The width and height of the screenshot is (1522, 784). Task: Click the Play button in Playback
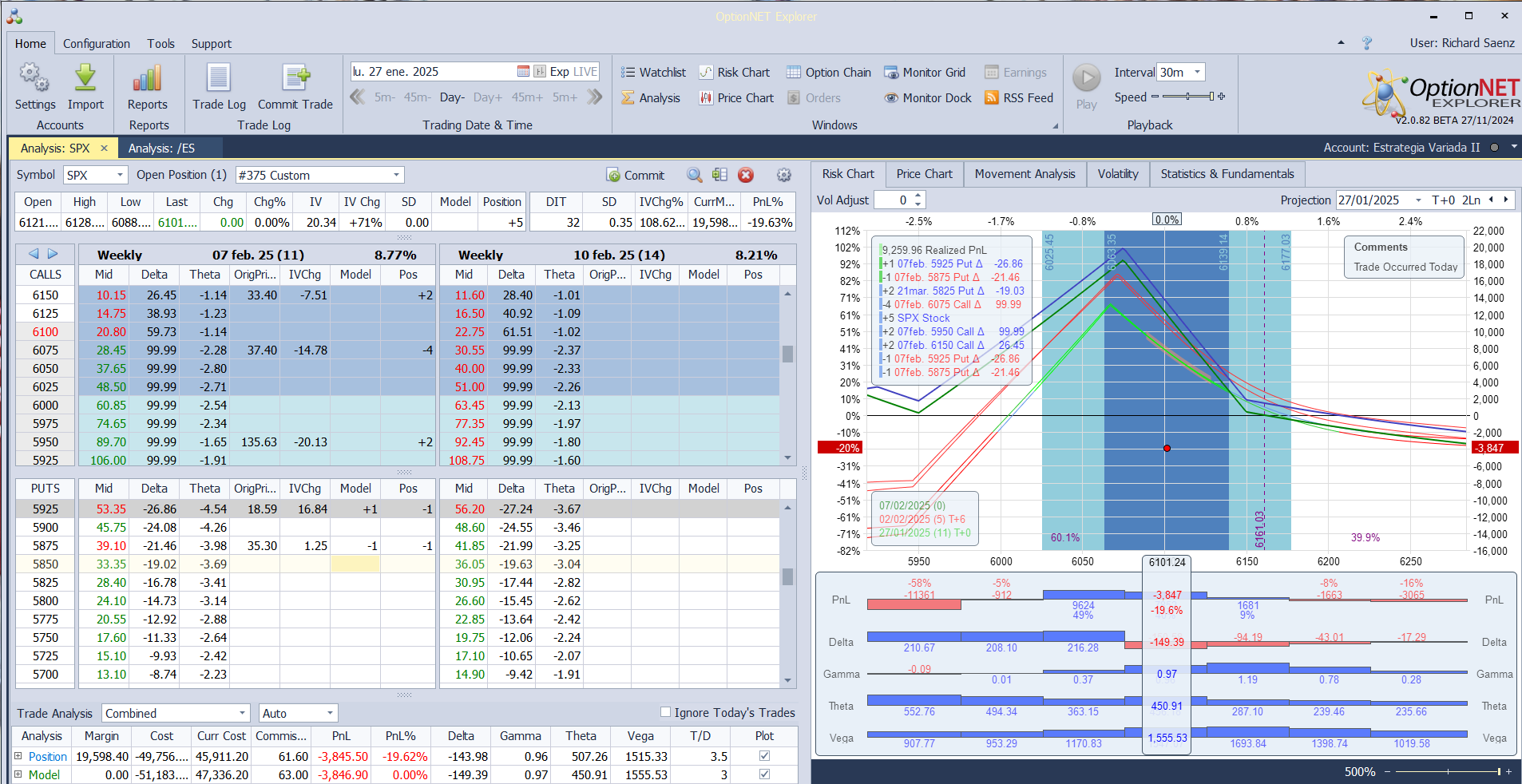point(1086,78)
